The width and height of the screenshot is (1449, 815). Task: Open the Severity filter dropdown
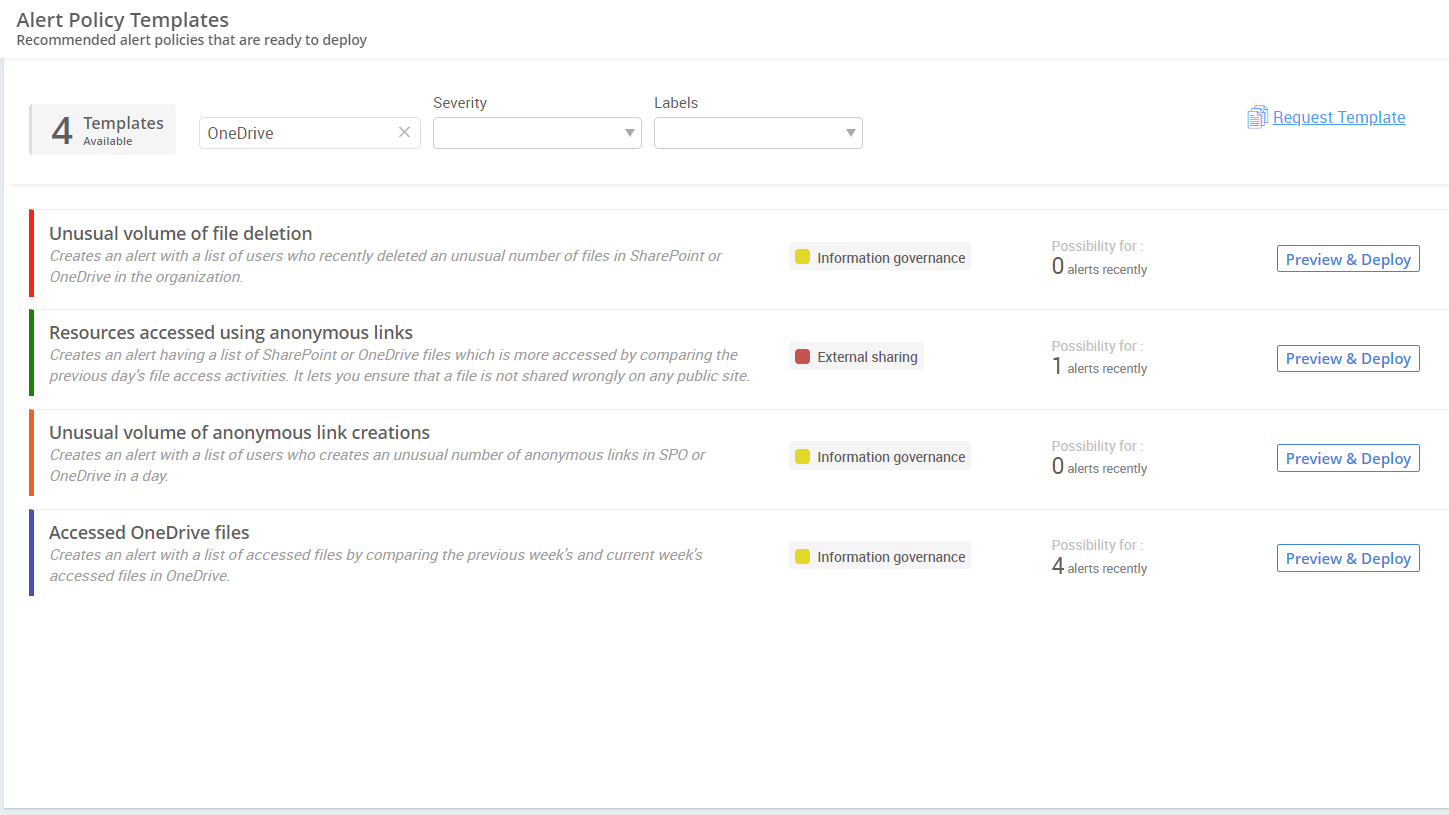point(537,132)
